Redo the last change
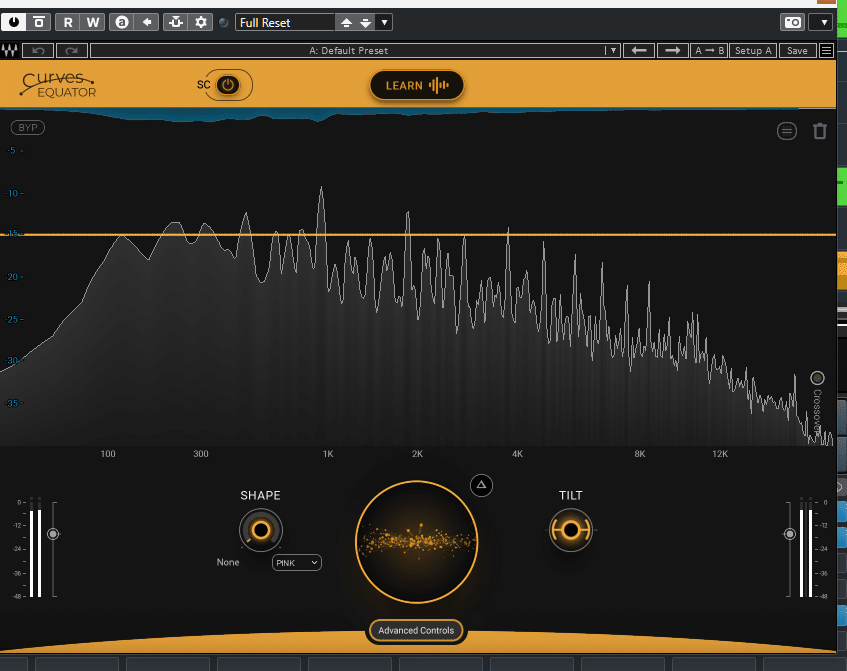Screen dimensions: 847x671 point(71,50)
